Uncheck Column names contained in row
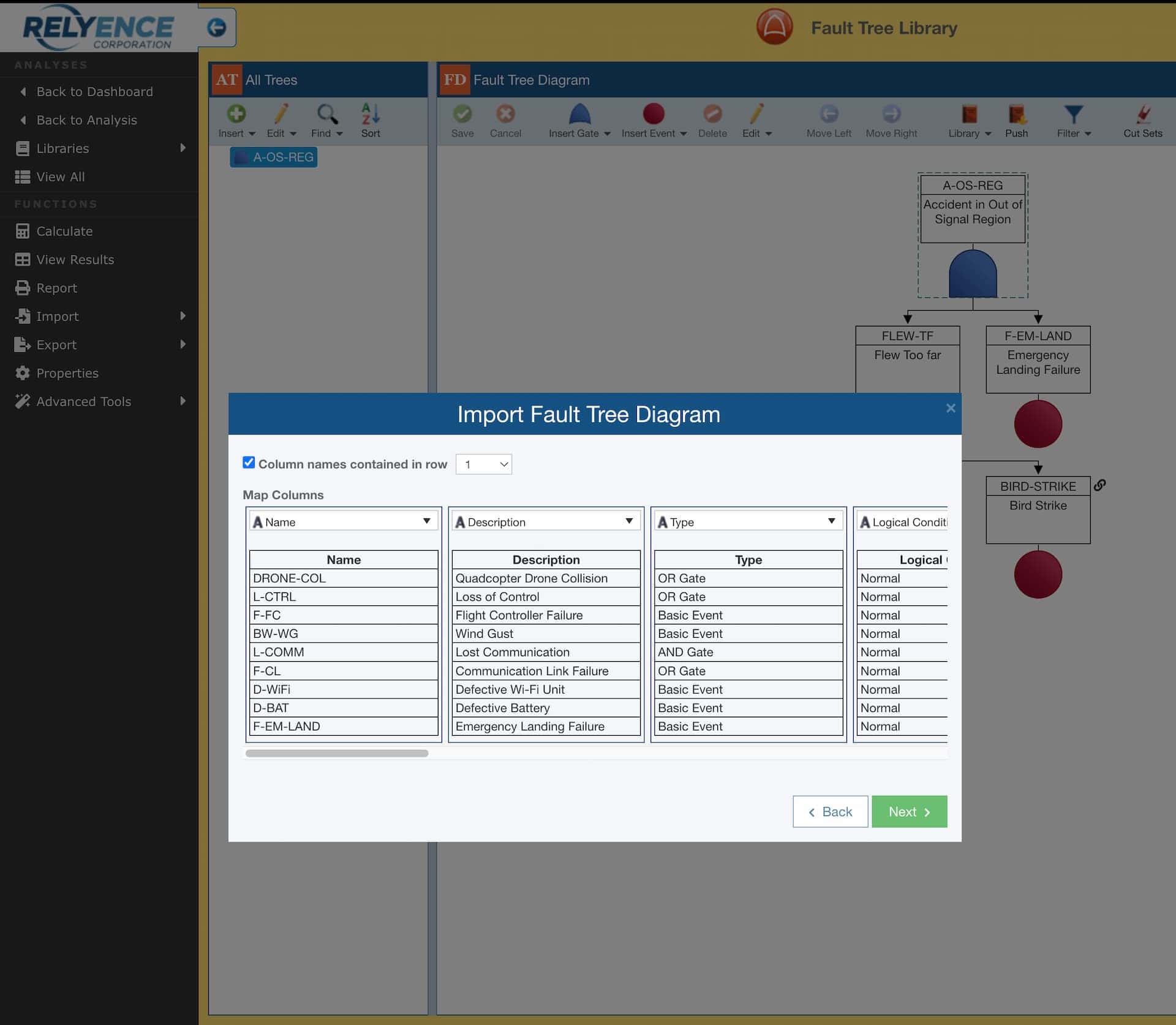 (x=248, y=463)
